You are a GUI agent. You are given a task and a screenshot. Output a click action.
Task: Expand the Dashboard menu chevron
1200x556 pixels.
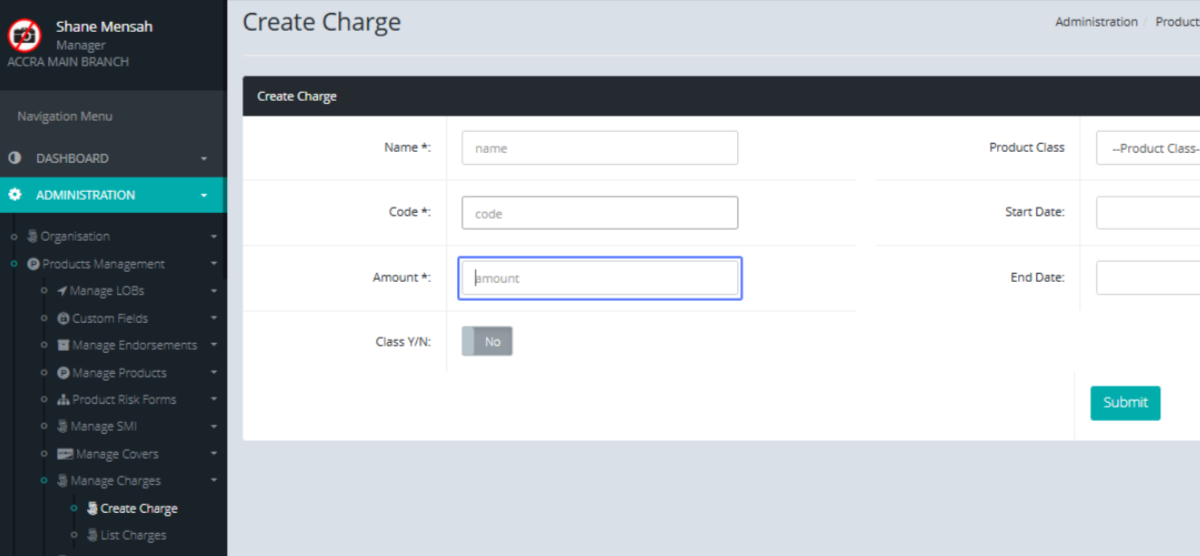point(204,159)
